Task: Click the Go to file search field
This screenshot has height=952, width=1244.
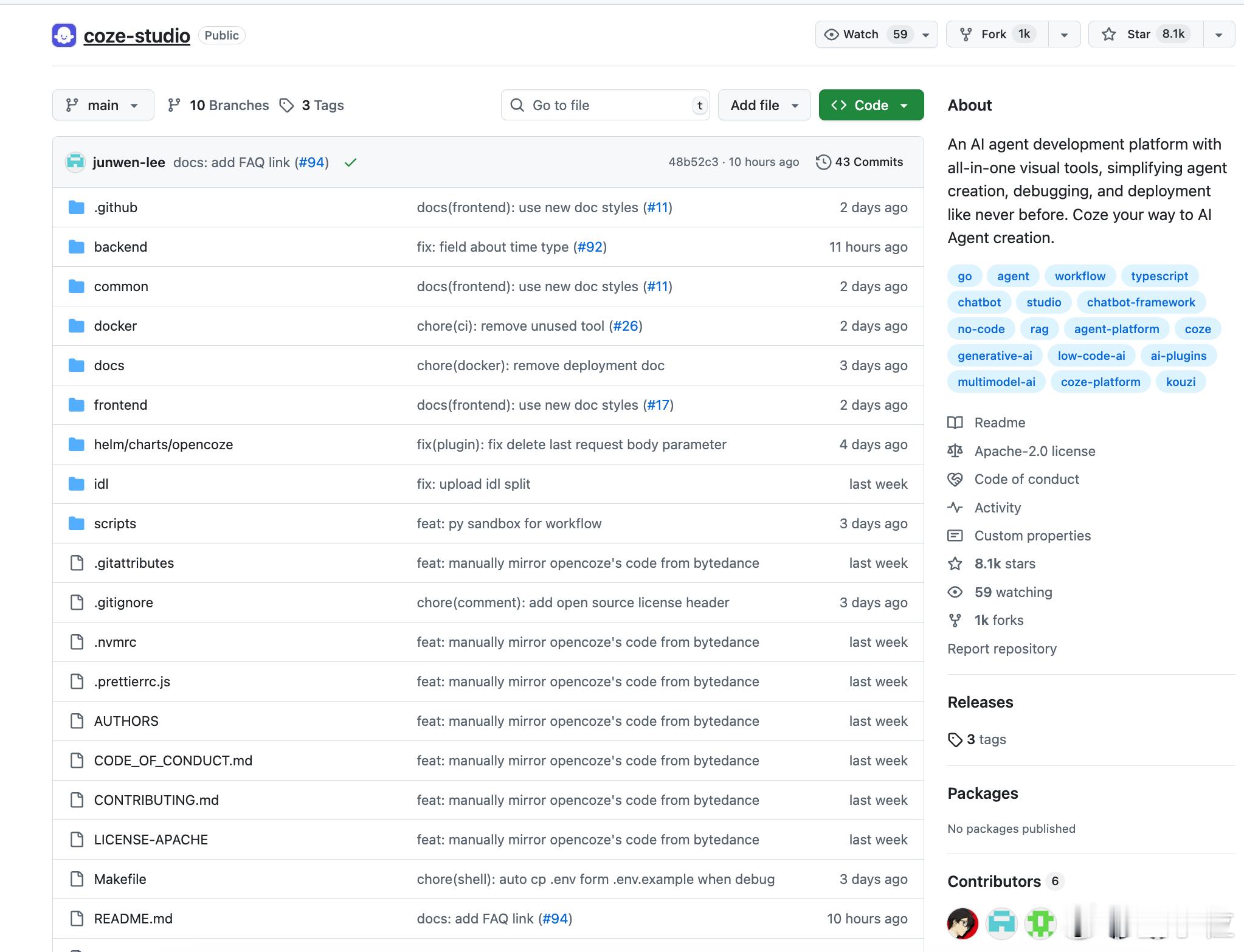Action: click(x=605, y=105)
